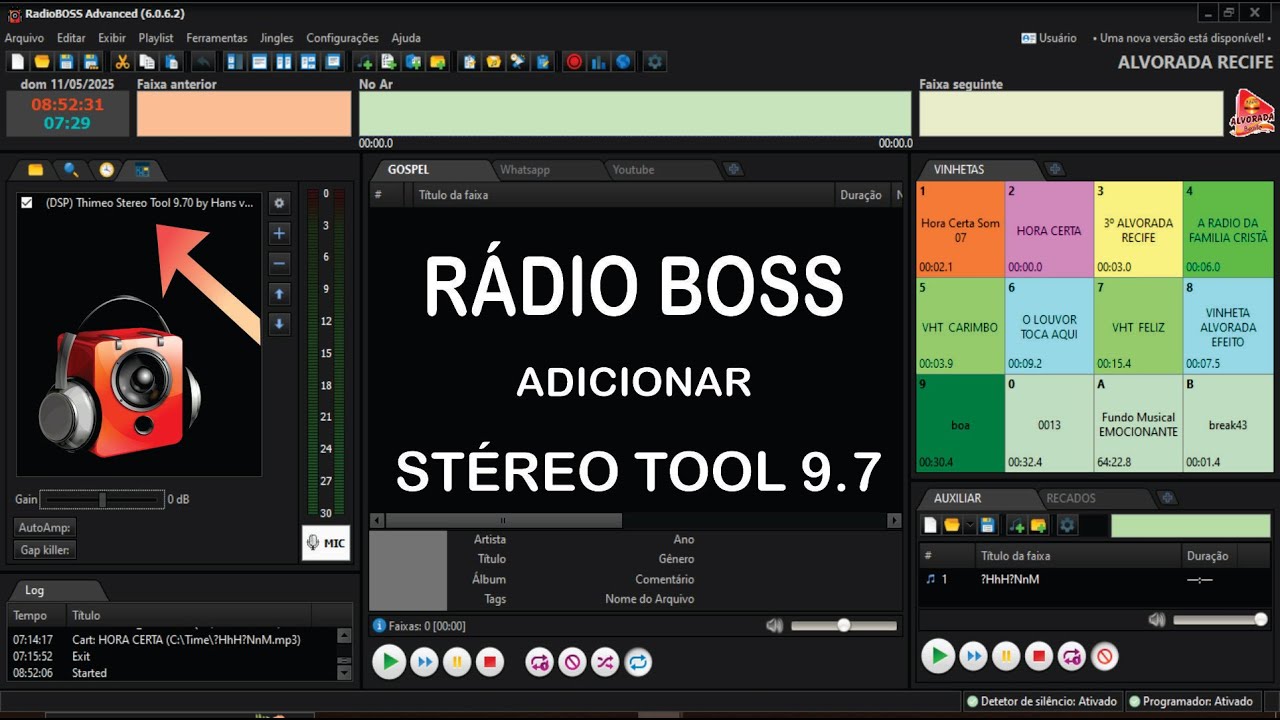Toggle repeat loop in main player
The width and height of the screenshot is (1280, 720).
point(638,662)
